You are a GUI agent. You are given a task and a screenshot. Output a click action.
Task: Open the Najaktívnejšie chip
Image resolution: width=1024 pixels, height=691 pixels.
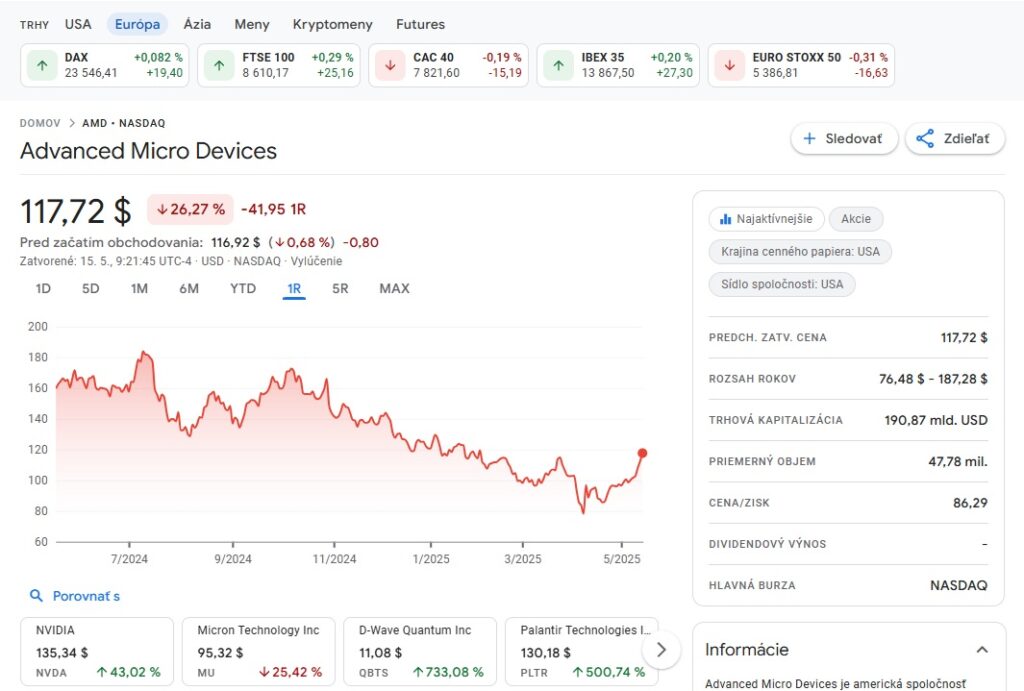767,219
